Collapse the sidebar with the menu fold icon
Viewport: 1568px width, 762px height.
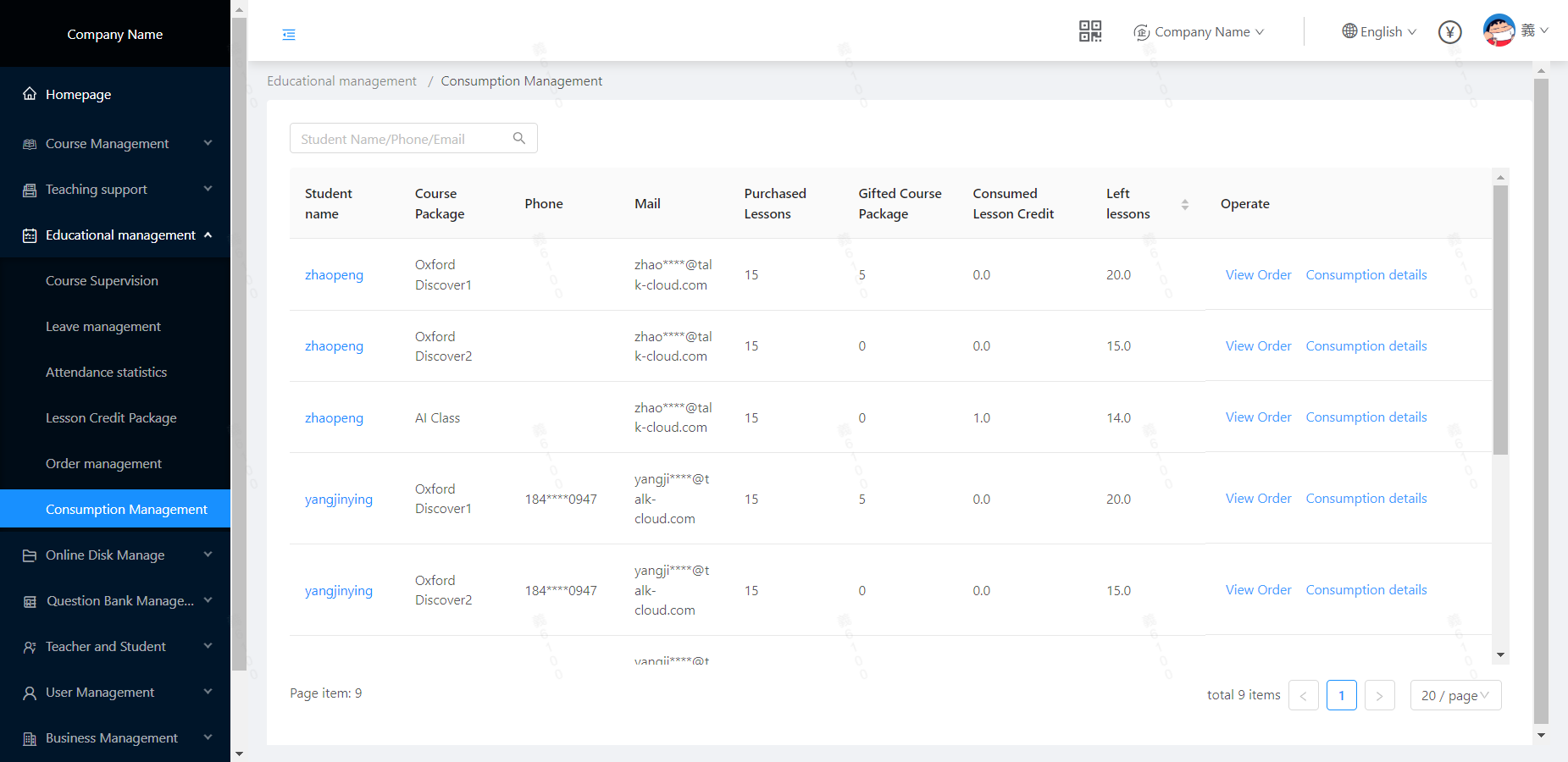(289, 35)
